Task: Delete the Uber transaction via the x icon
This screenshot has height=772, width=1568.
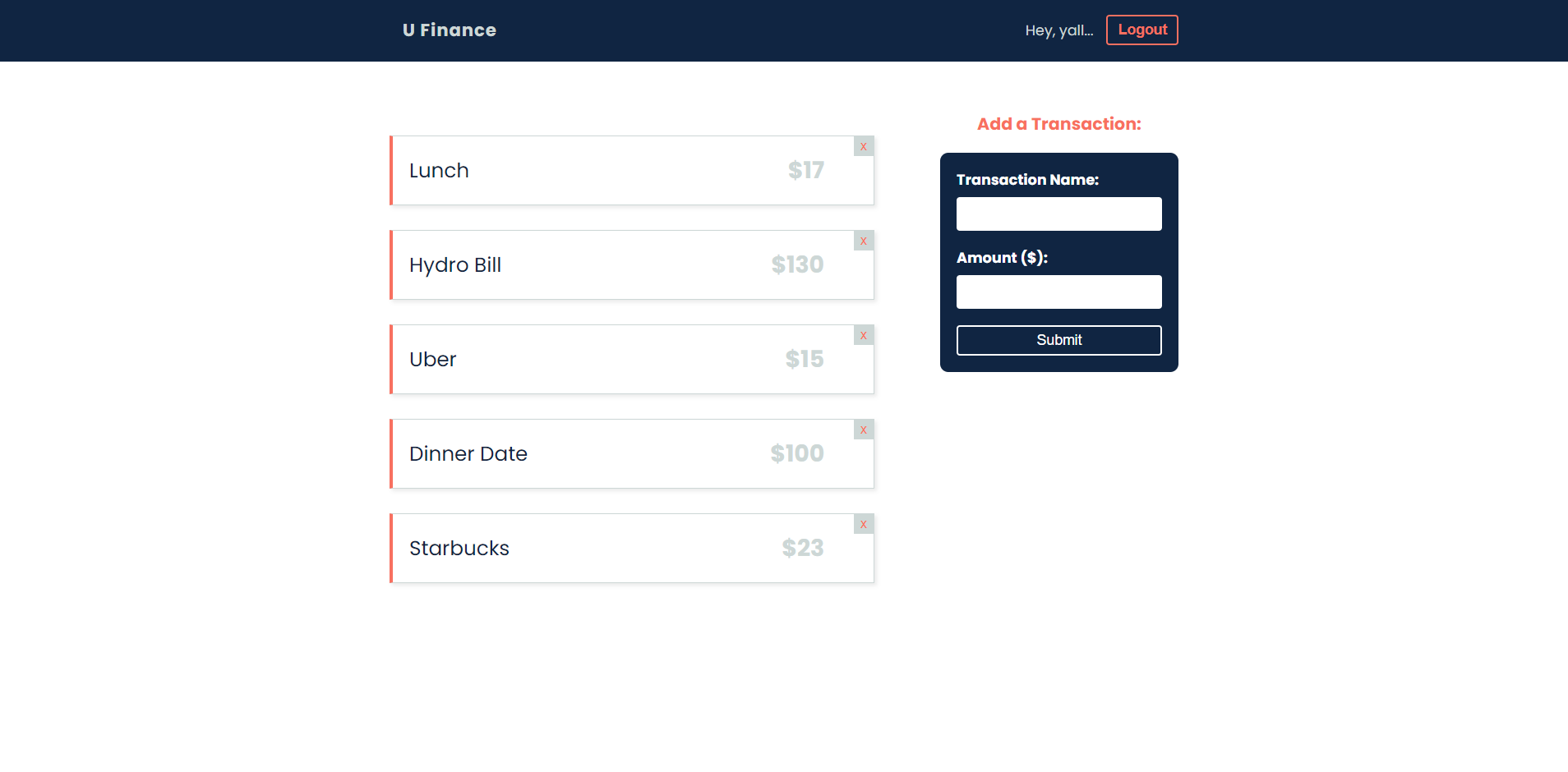Action: [864, 335]
